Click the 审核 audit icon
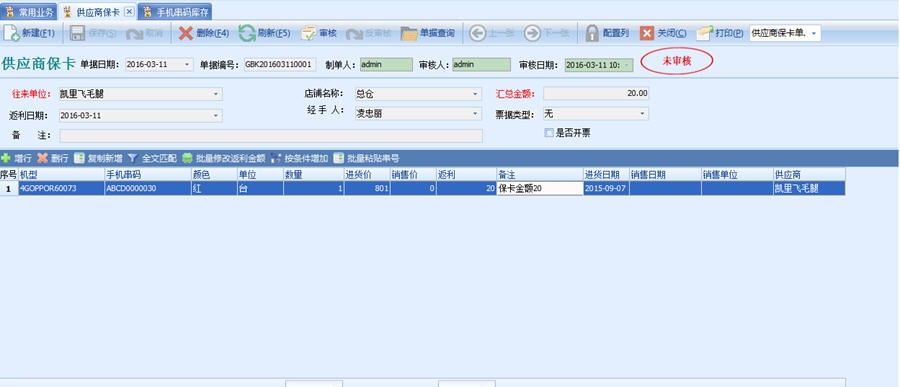 (x=309, y=33)
